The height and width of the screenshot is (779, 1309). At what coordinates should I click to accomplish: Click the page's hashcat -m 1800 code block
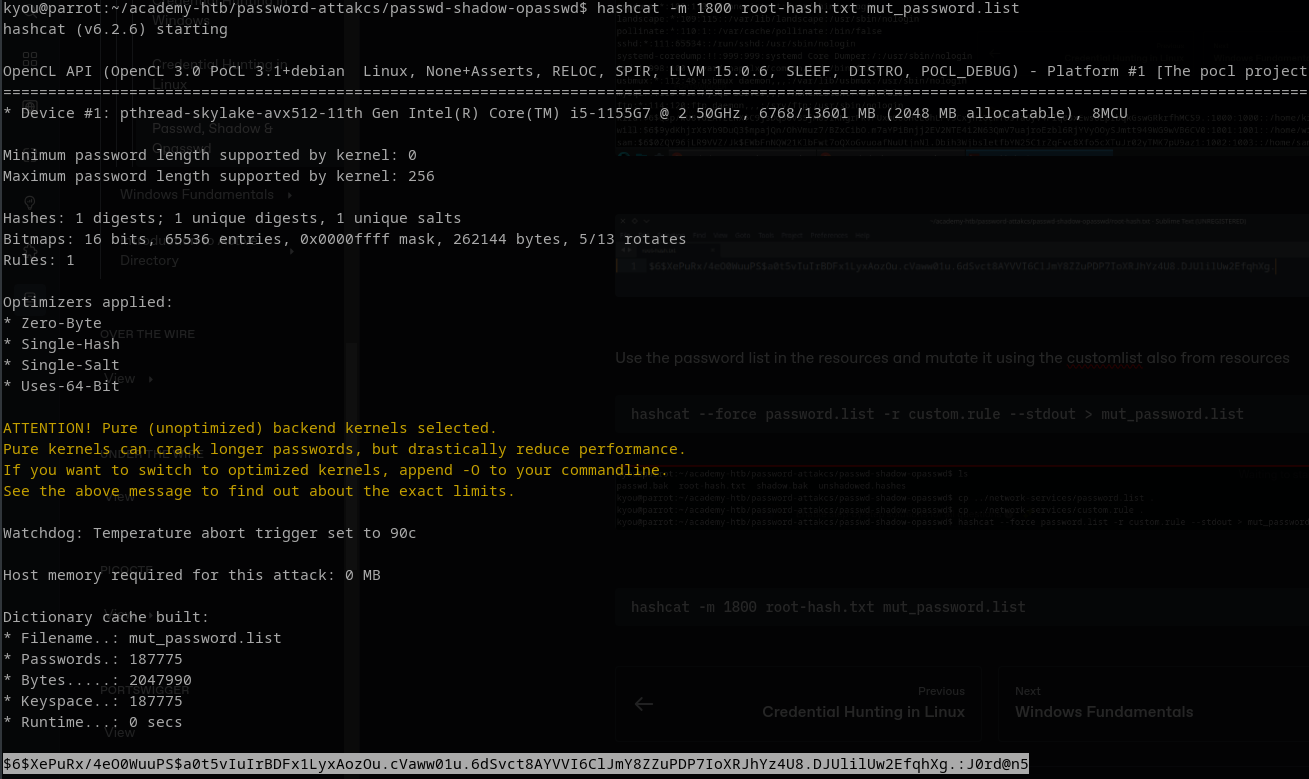960,607
